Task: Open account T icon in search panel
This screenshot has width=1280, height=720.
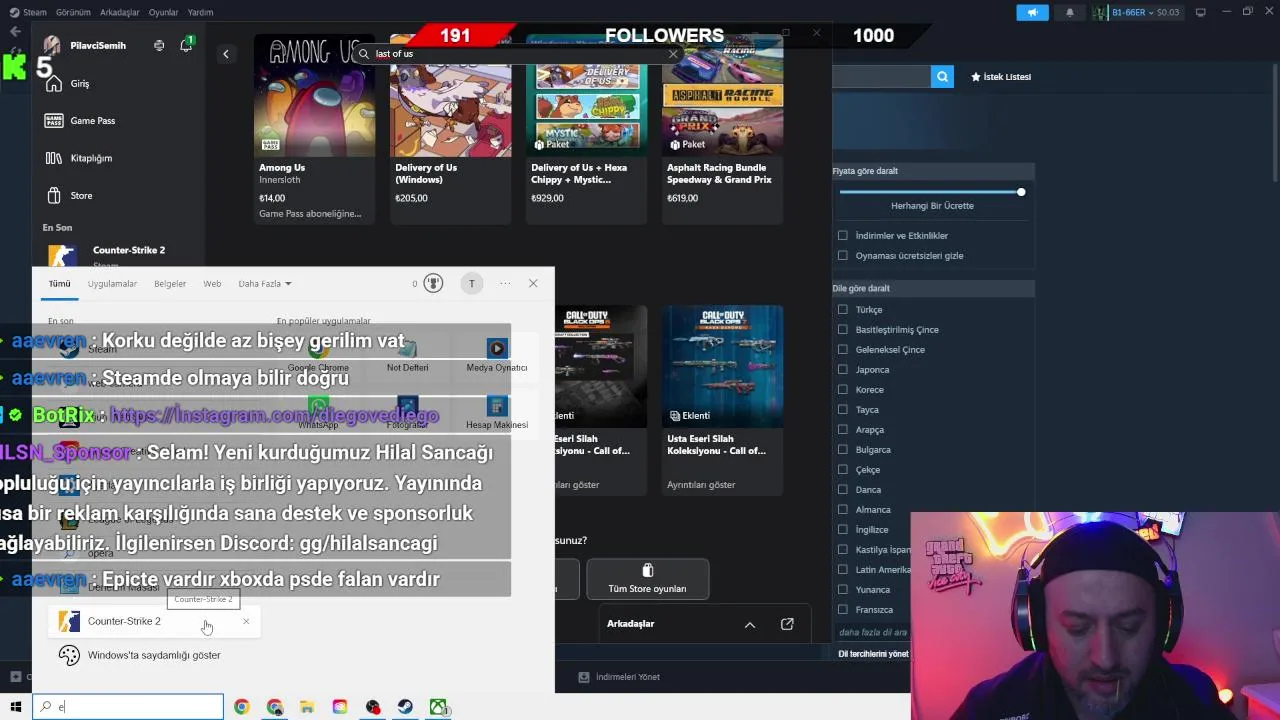Action: click(x=471, y=283)
